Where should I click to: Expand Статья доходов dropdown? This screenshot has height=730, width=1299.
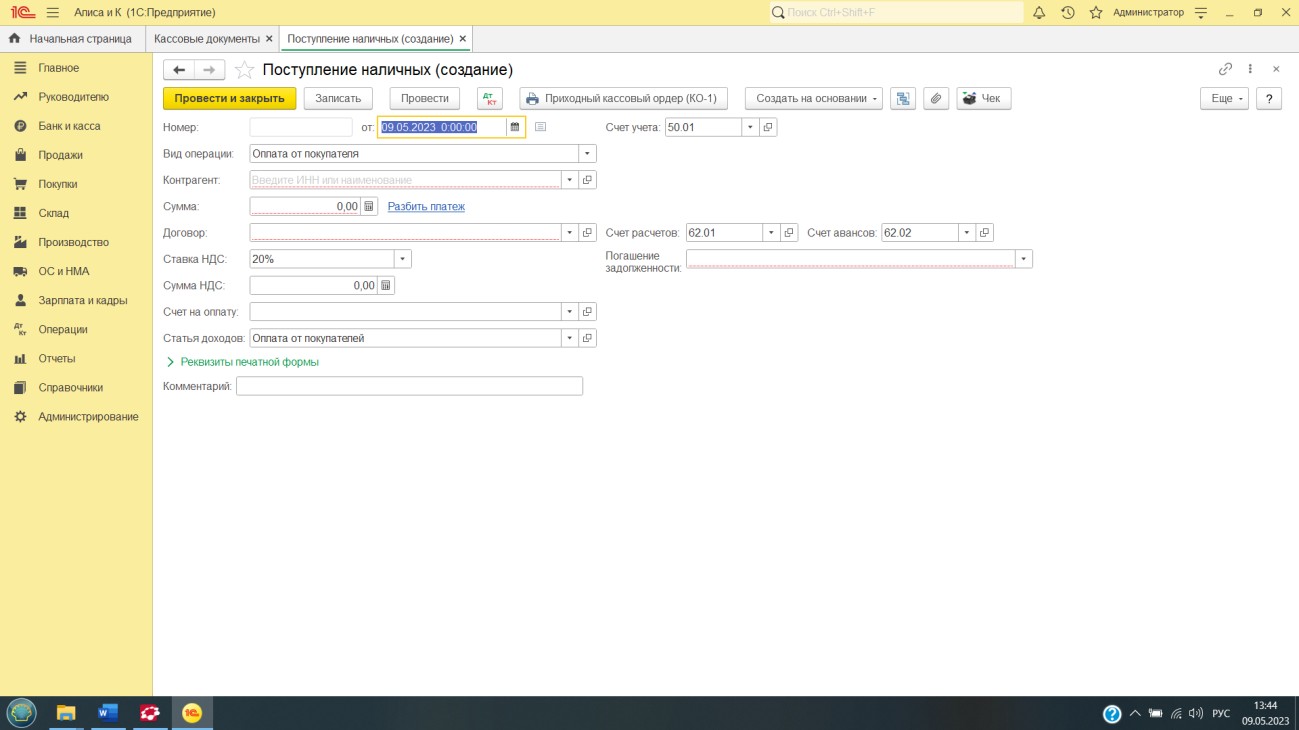[x=570, y=338]
